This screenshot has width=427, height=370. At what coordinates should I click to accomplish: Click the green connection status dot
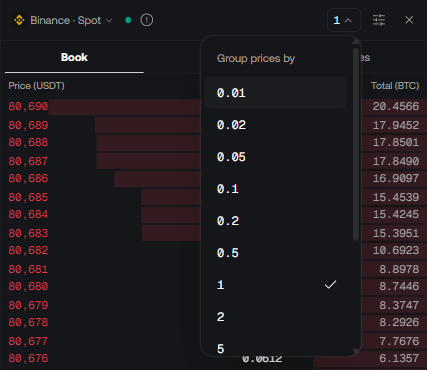coord(128,20)
